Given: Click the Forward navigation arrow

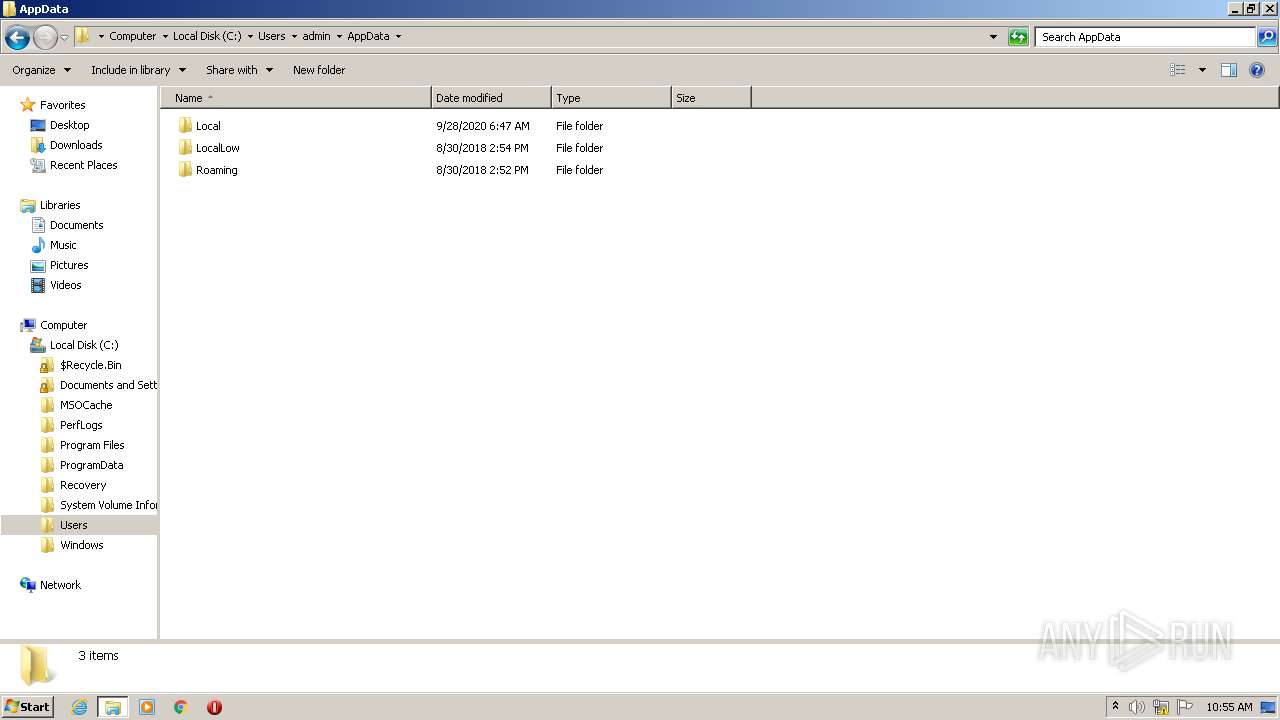Looking at the screenshot, I should tap(45, 38).
